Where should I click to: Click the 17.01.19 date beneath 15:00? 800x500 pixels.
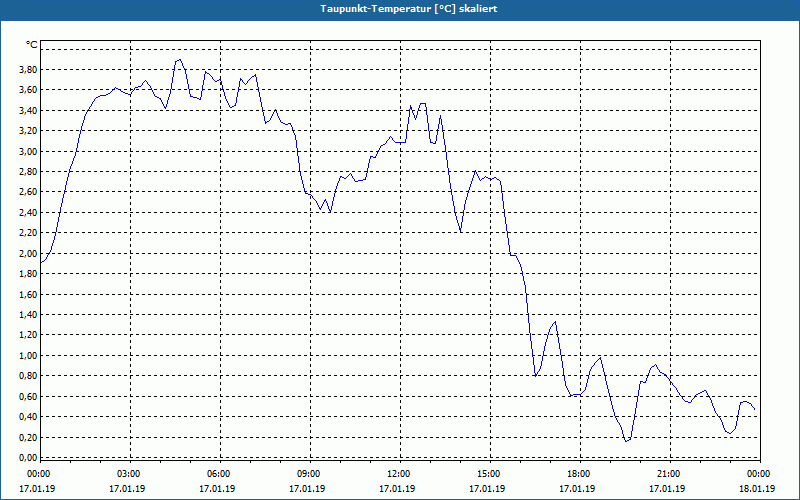(x=487, y=488)
